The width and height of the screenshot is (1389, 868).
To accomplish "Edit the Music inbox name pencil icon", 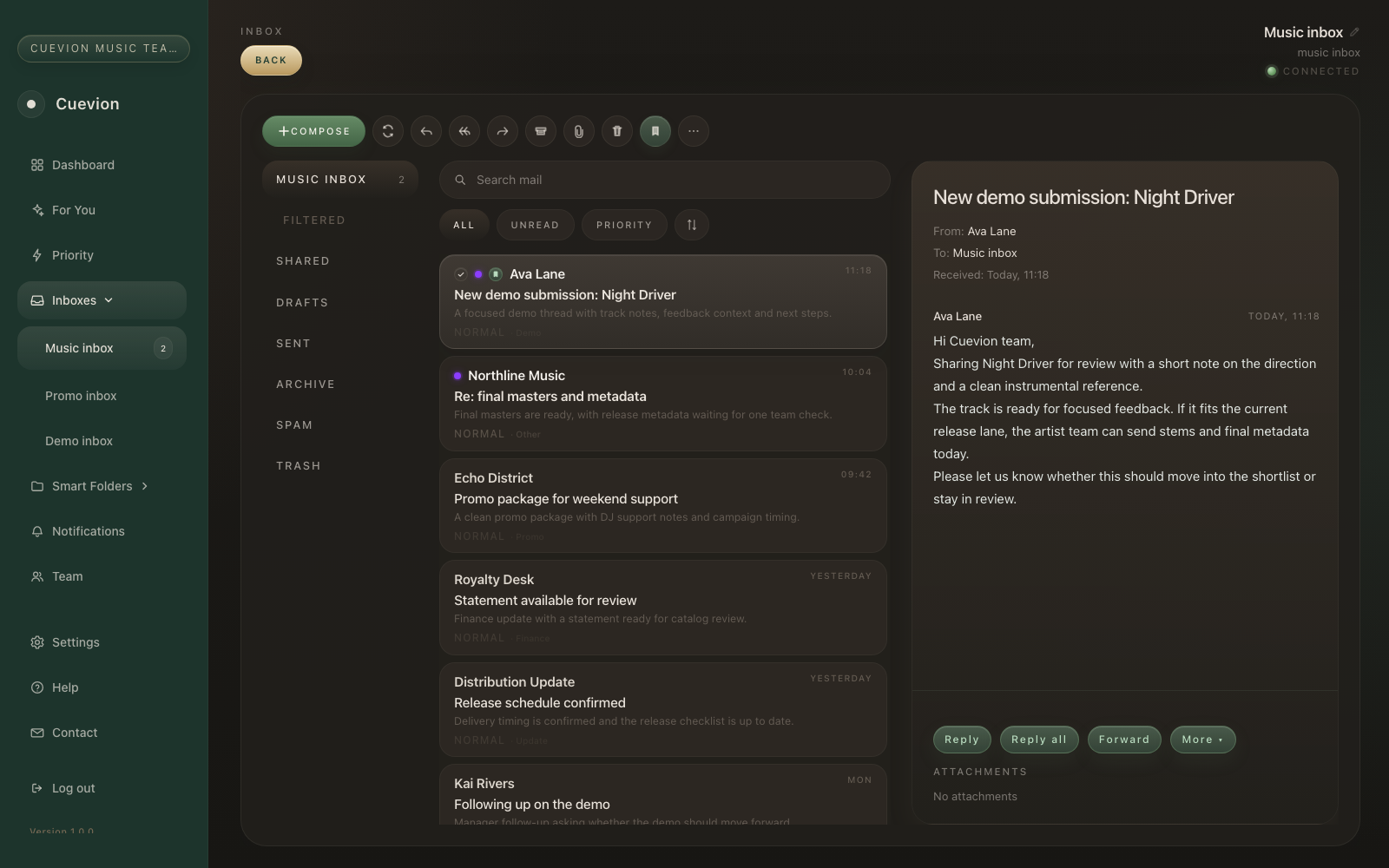I will click(x=1354, y=32).
